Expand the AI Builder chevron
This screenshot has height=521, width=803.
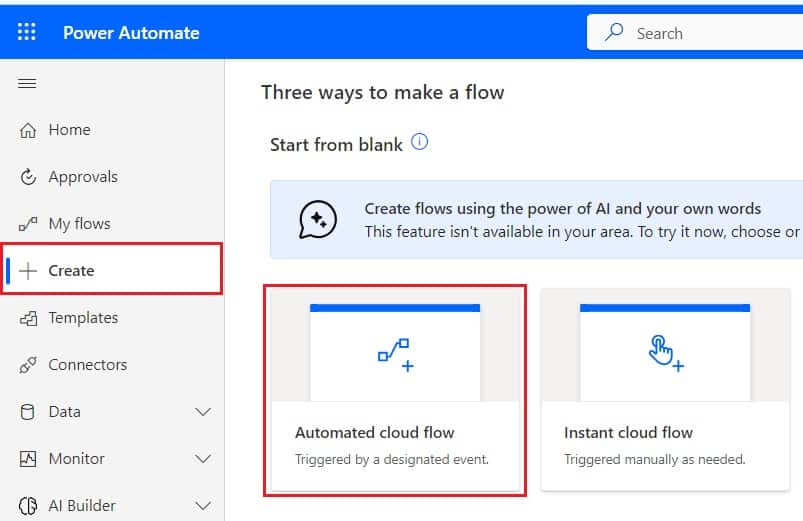(x=203, y=506)
